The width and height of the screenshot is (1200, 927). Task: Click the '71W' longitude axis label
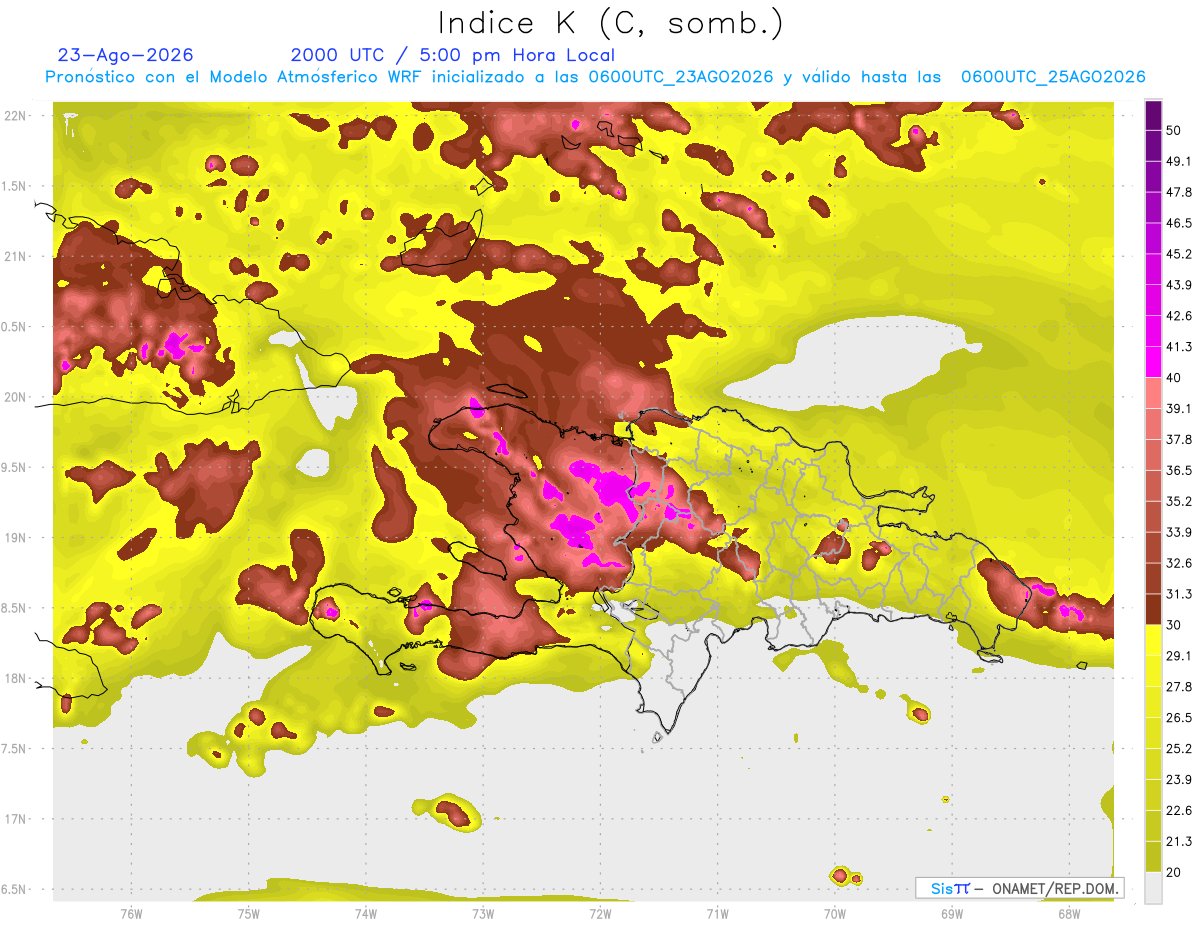[717, 913]
